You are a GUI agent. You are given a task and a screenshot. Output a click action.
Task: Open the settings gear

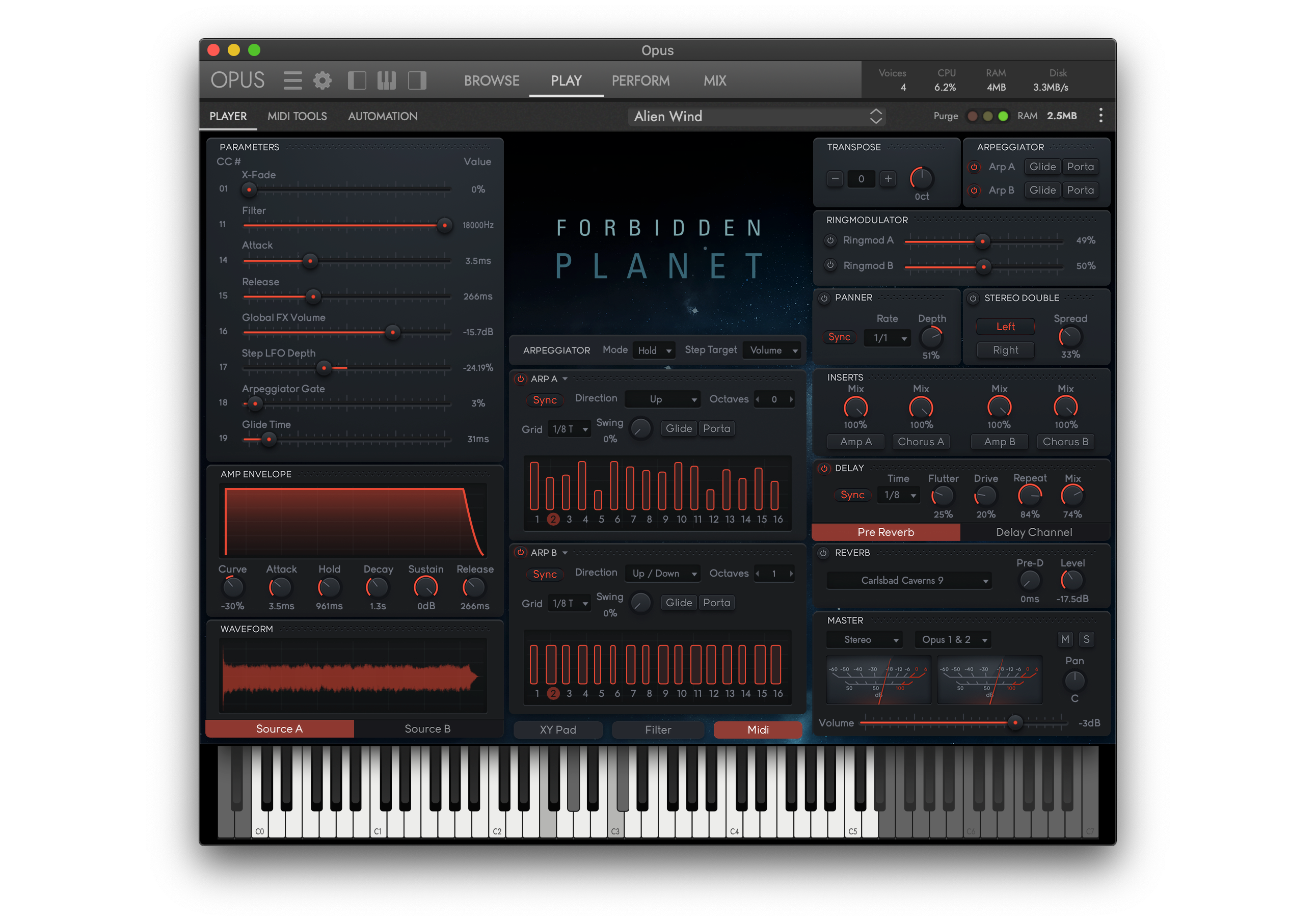(323, 80)
